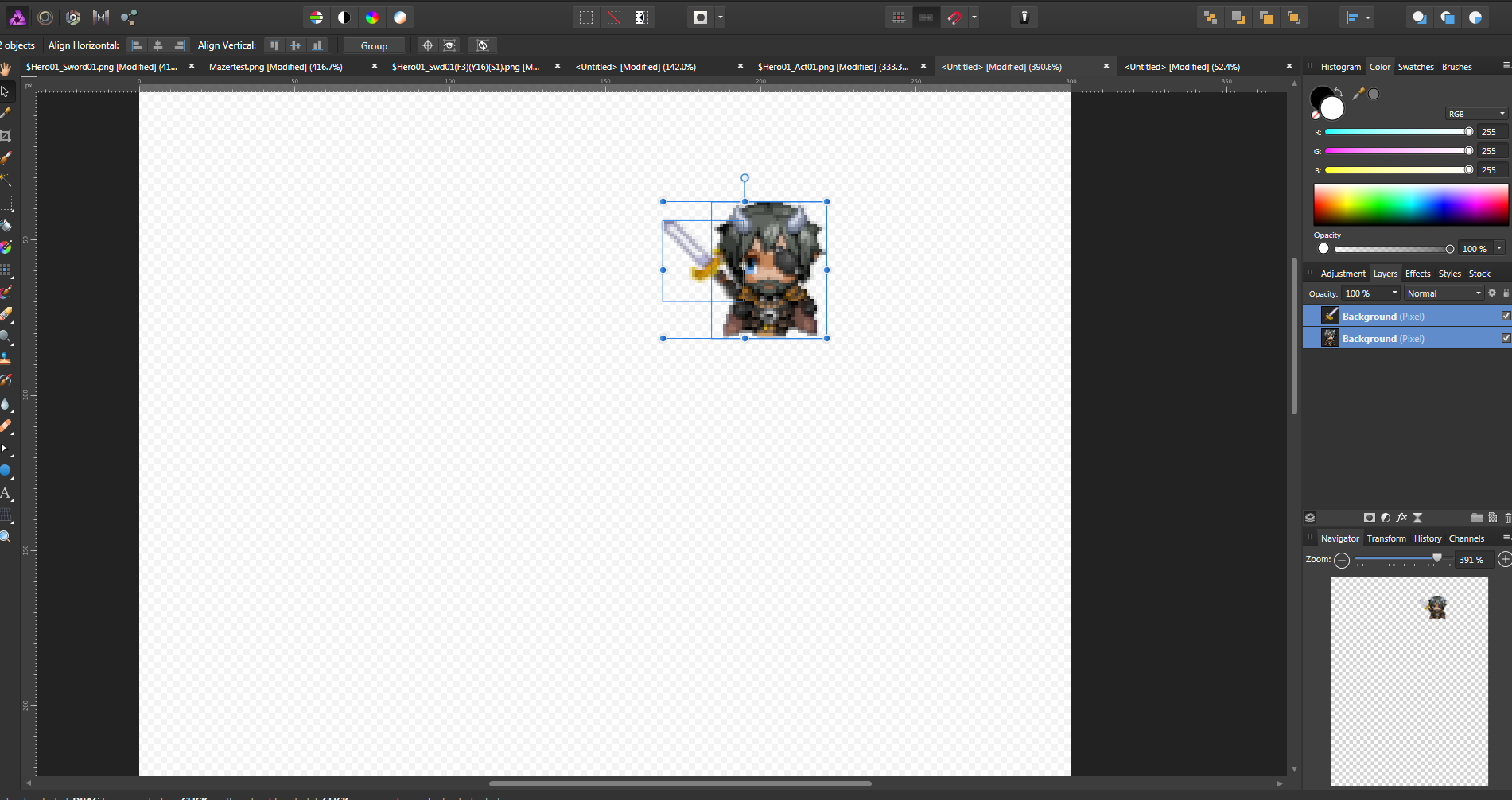Open the Snapping options dropdown arrow
Screen dimensions: 1512x800
[x=974, y=17]
